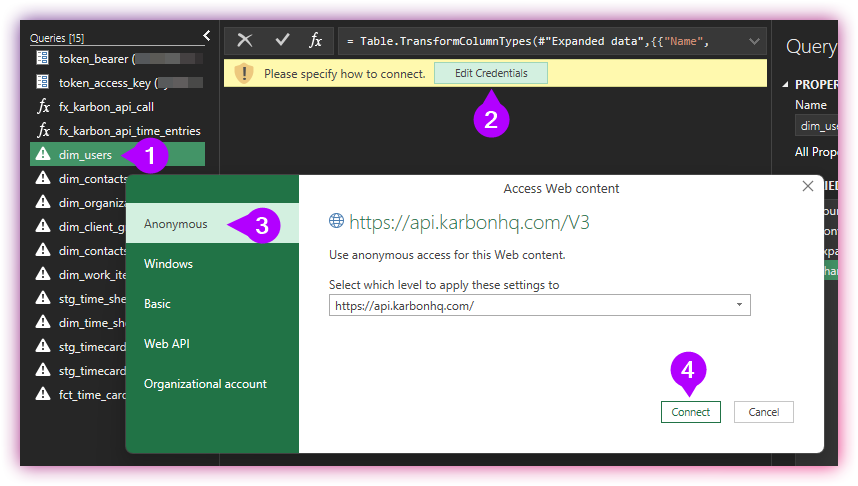This screenshot has height=486, width=858.
Task: Click the query Name input field
Action: (x=817, y=126)
